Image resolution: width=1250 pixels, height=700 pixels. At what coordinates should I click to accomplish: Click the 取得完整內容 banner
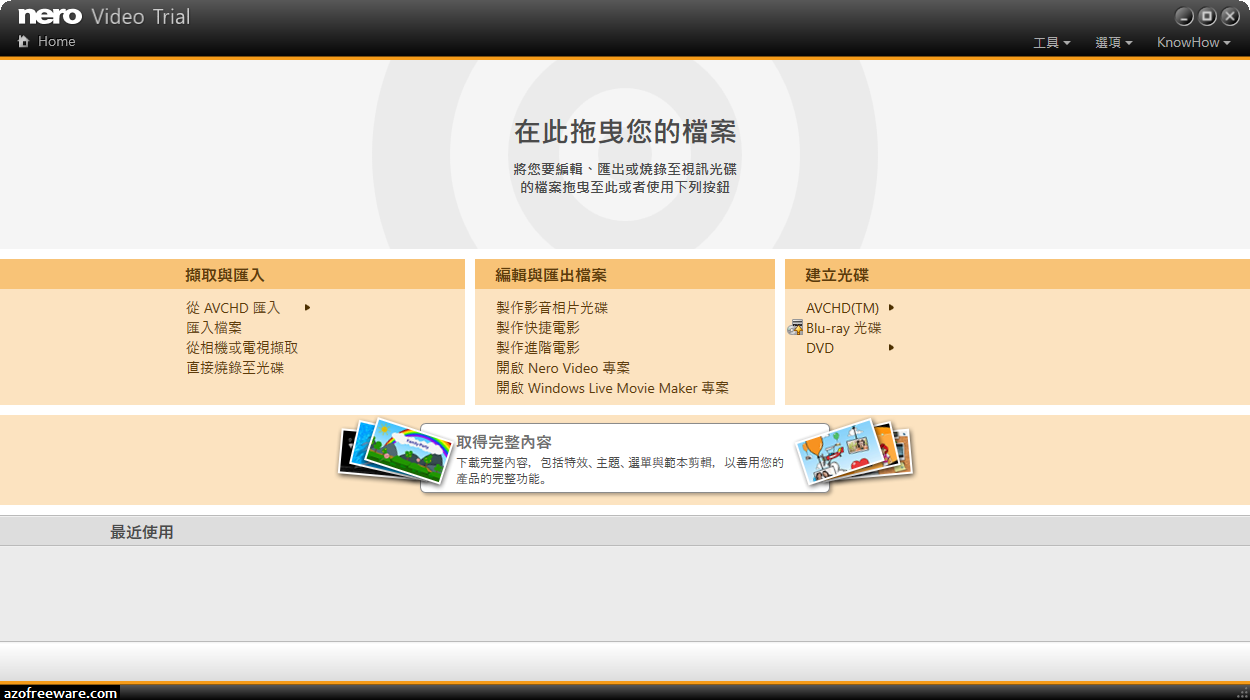tap(625, 458)
